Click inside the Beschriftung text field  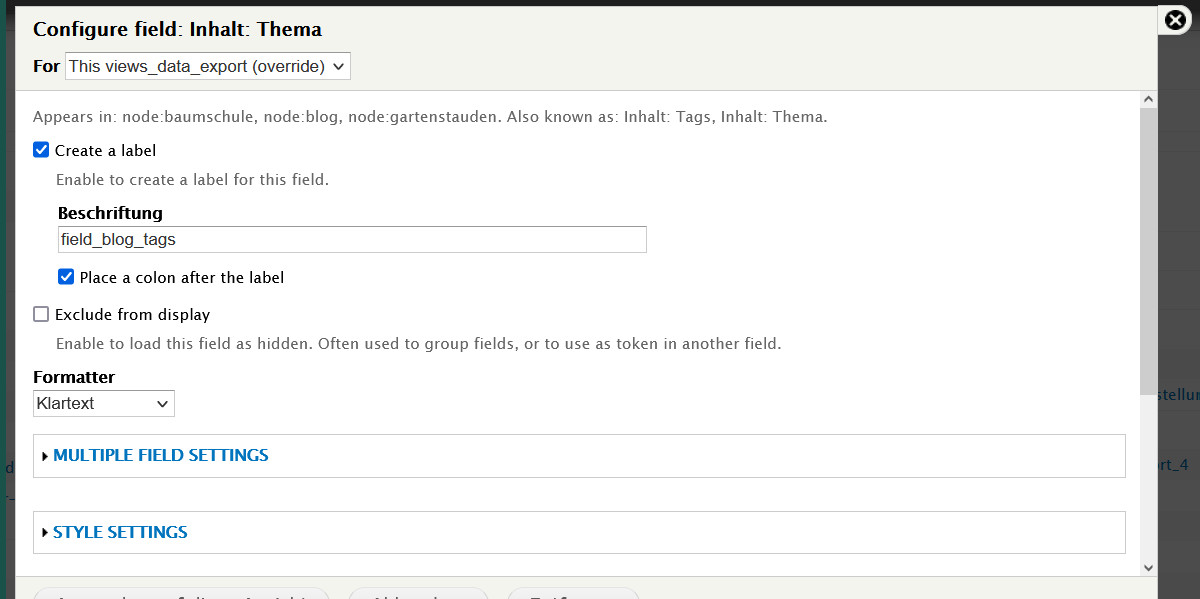coord(350,239)
